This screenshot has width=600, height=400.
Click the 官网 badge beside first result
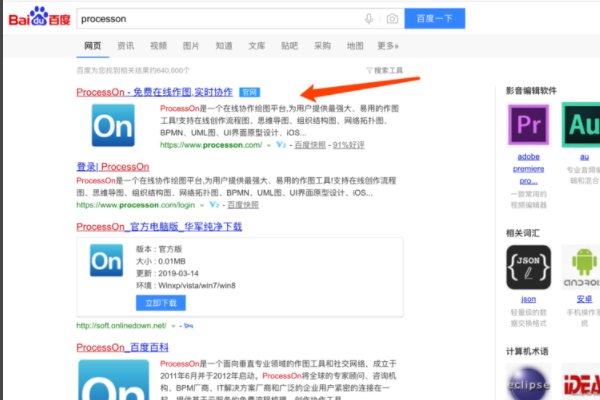click(249, 92)
